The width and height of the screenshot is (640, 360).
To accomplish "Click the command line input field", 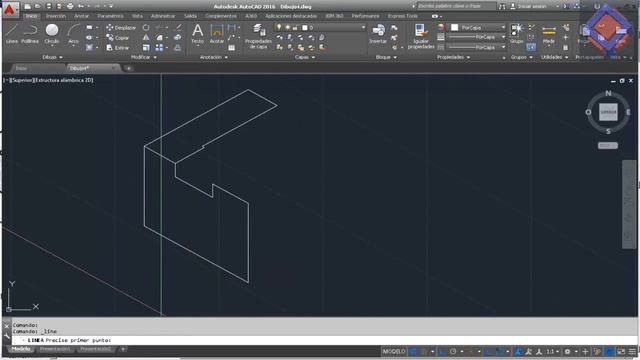I will (x=324, y=340).
